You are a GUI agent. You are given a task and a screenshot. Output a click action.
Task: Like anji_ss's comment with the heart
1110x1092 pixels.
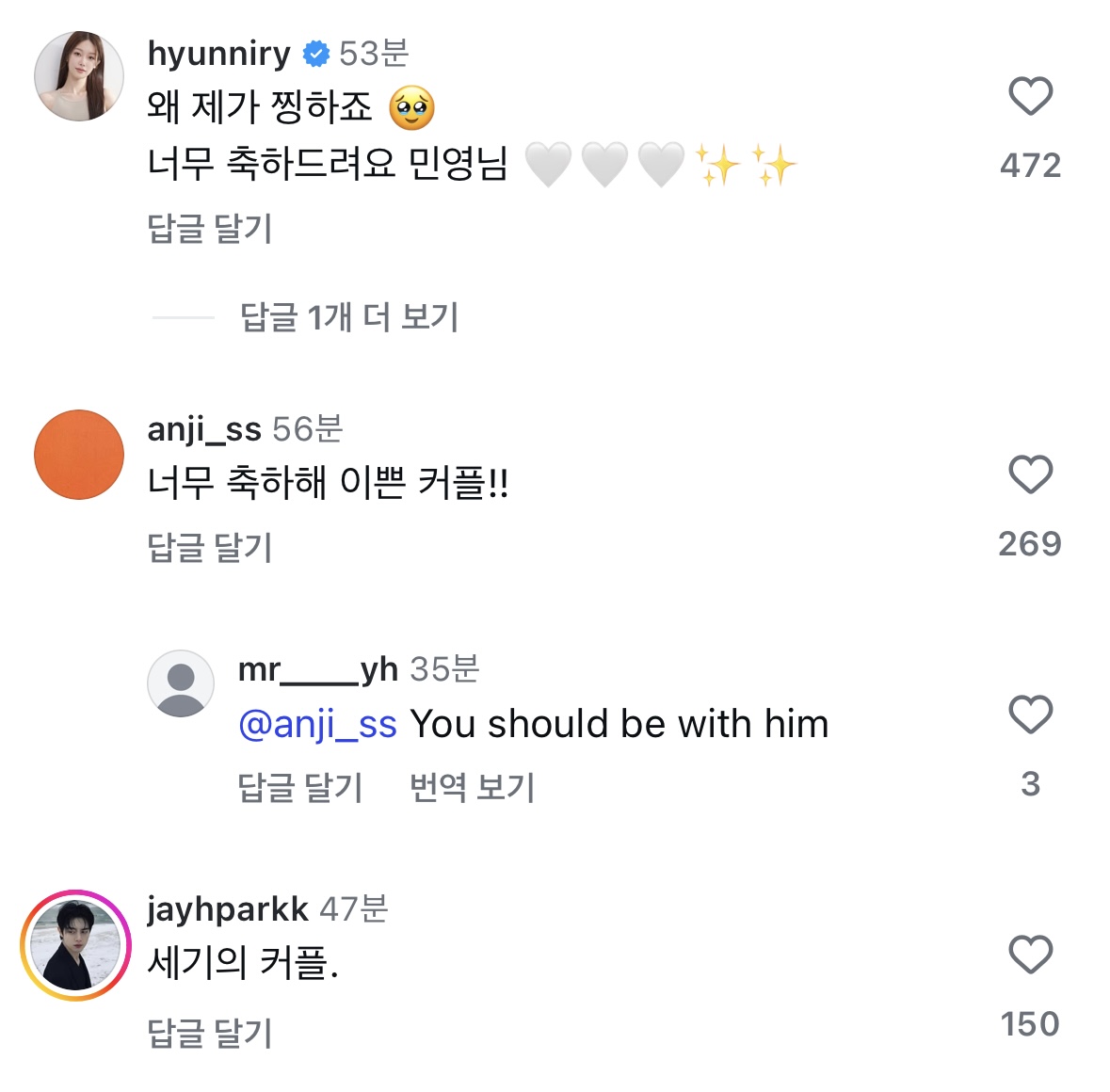(1030, 474)
